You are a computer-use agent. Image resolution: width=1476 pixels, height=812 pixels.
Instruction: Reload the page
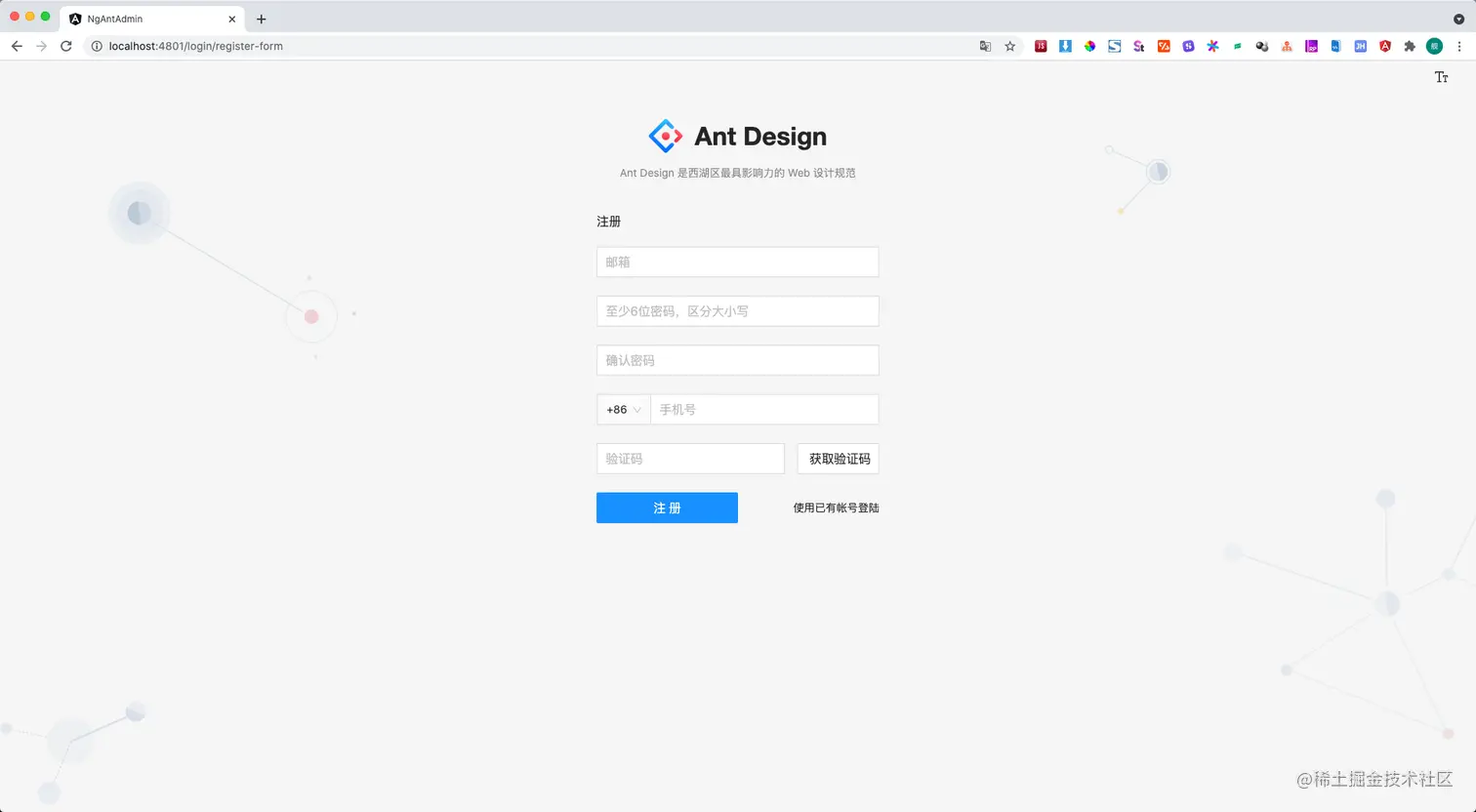66,46
